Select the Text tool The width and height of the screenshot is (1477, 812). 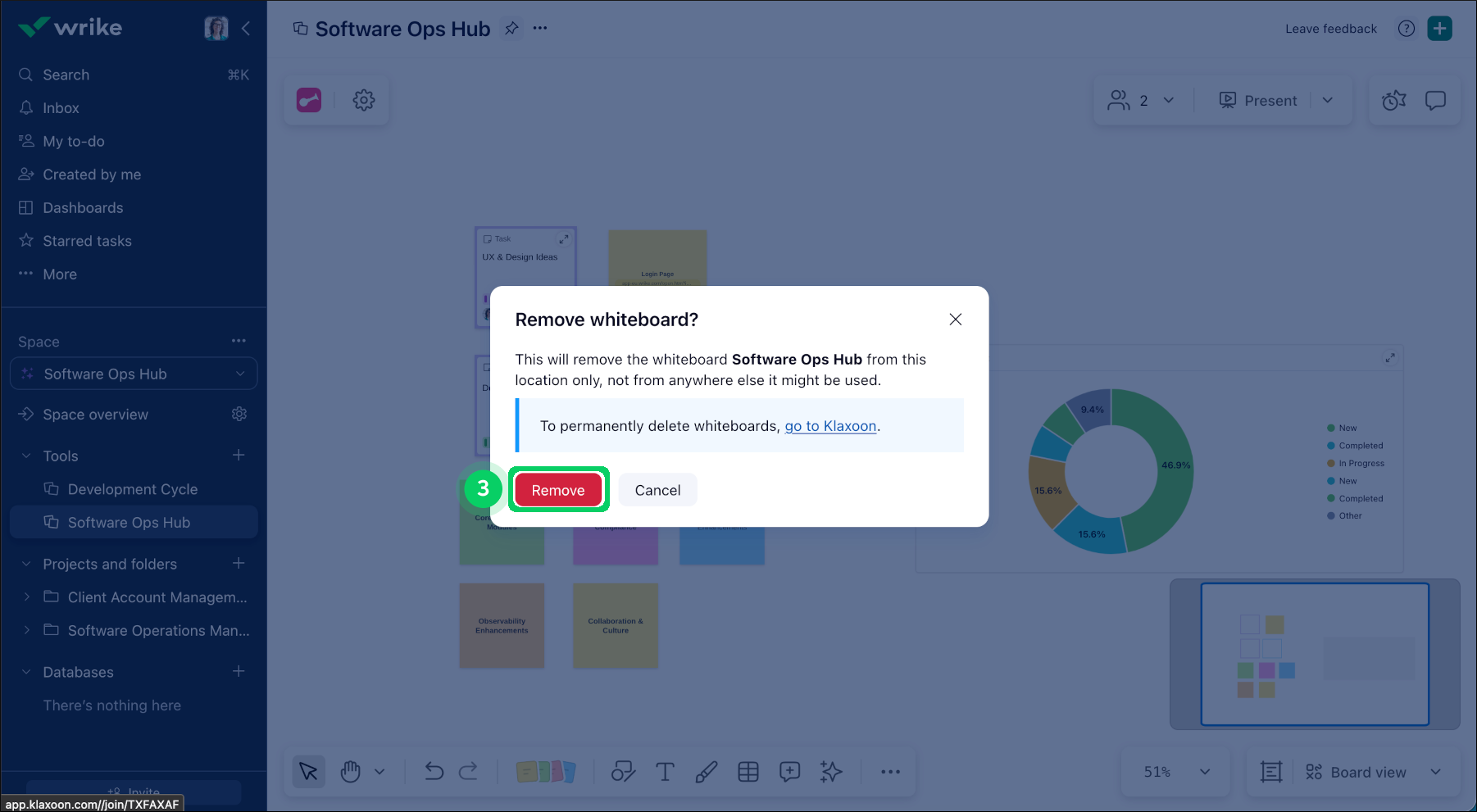[665, 772]
